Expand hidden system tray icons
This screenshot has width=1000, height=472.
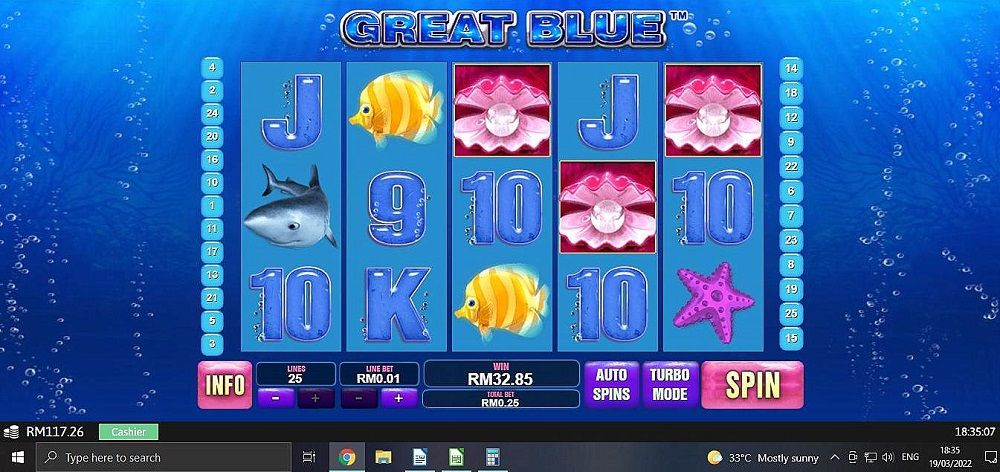pyautogui.click(x=834, y=457)
